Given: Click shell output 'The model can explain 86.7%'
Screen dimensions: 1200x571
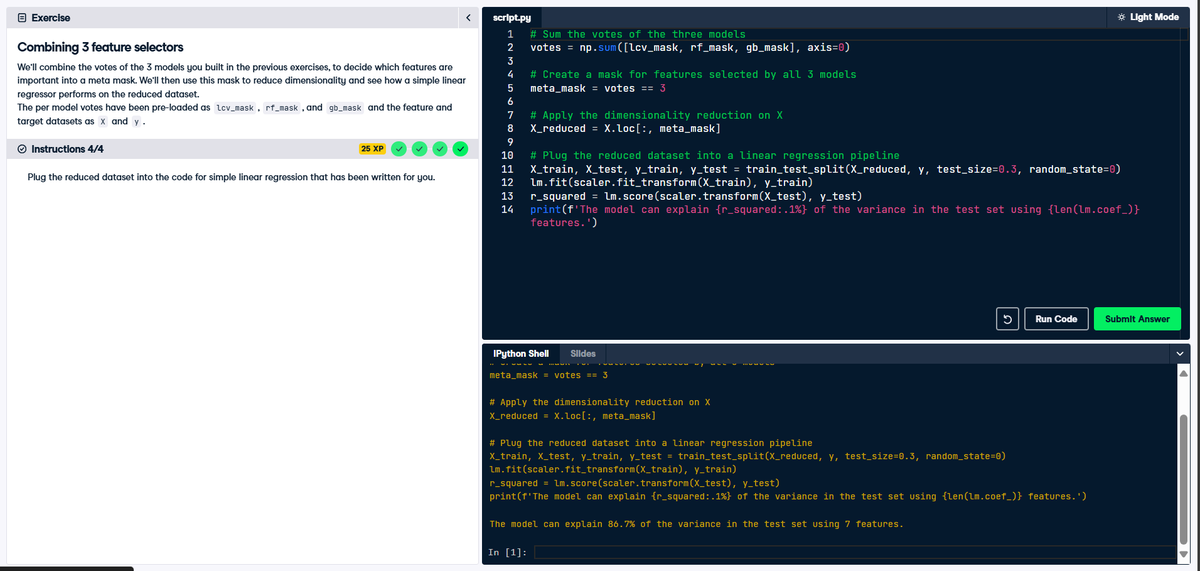Looking at the screenshot, I should (x=696, y=524).
